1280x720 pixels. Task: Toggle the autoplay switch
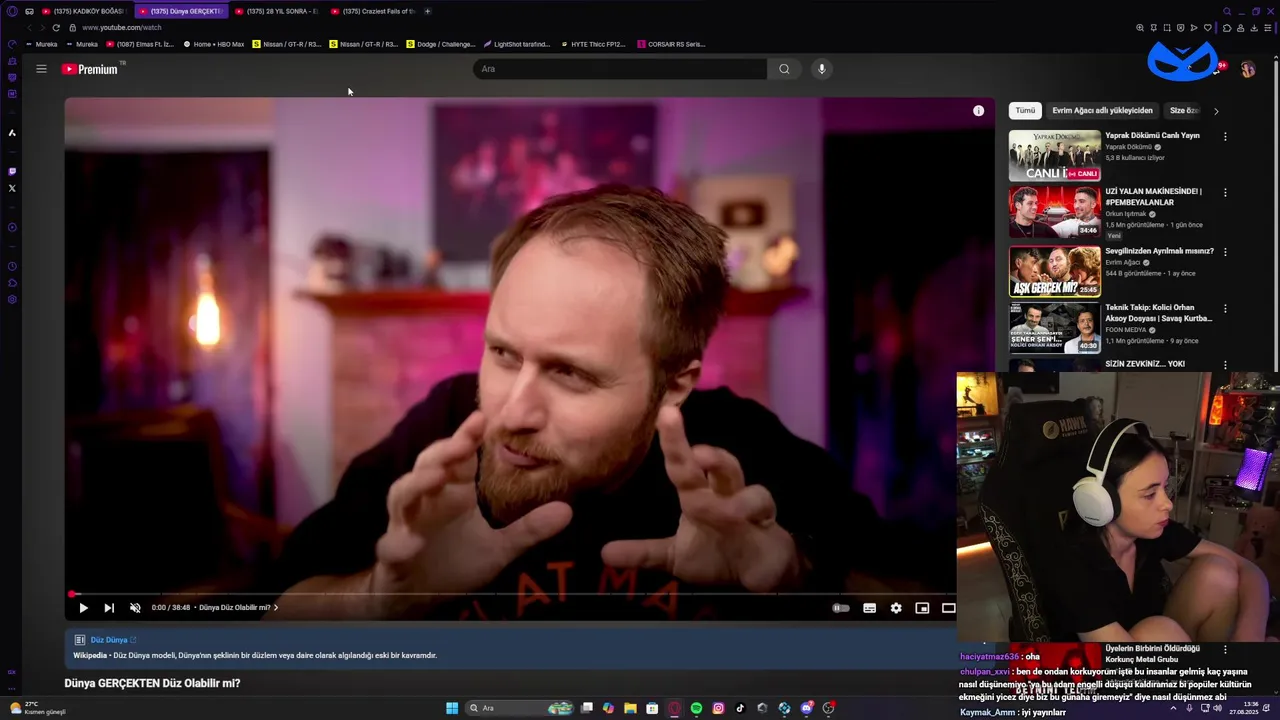841,608
